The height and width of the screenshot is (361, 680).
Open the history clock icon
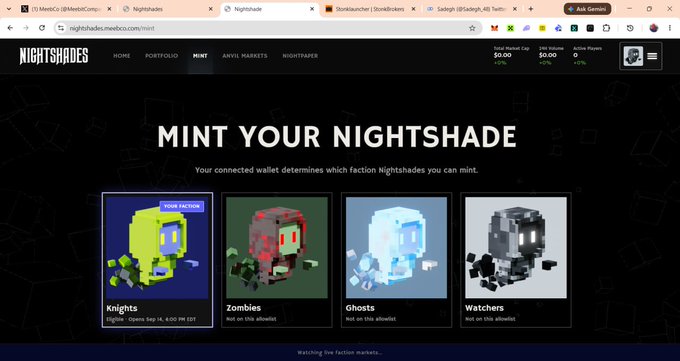click(x=630, y=28)
